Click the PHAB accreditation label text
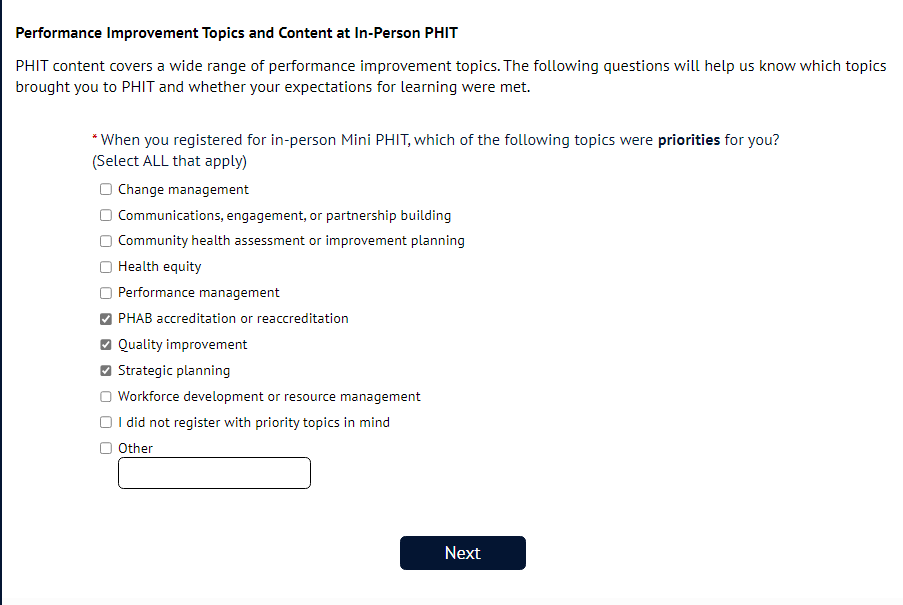The height and width of the screenshot is (605, 903). pyautogui.click(x=233, y=319)
